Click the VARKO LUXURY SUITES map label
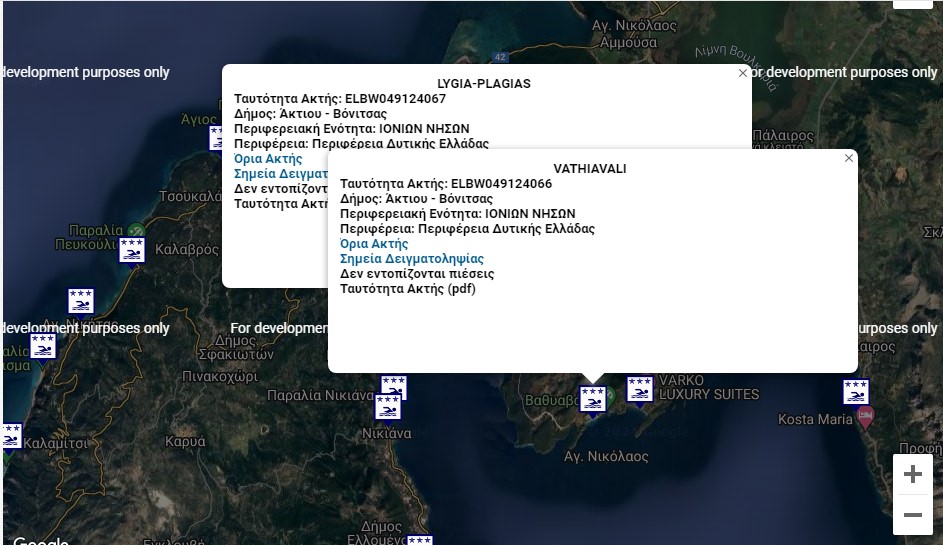Image resolution: width=943 pixels, height=545 pixels. click(708, 388)
